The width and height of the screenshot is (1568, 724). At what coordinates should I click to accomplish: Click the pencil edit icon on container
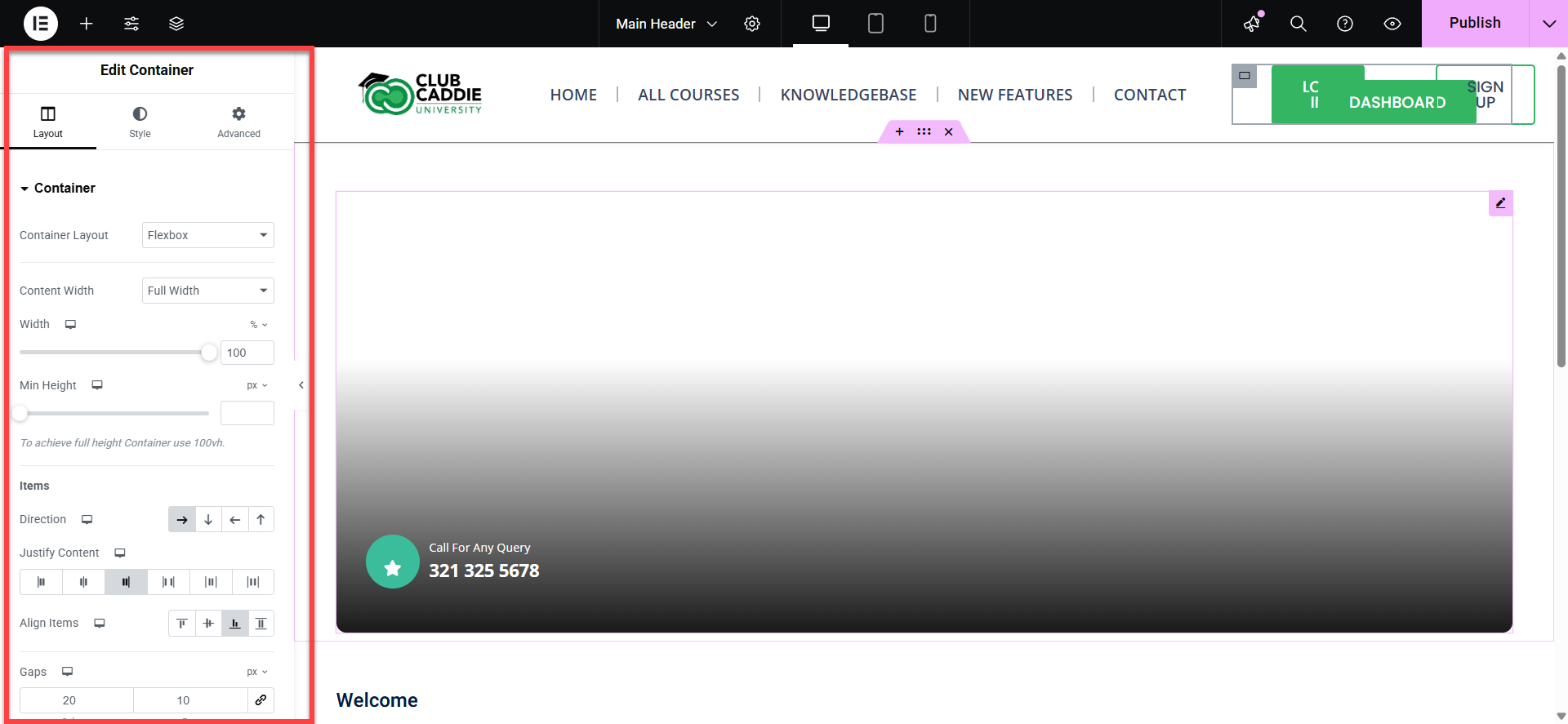tap(1500, 203)
